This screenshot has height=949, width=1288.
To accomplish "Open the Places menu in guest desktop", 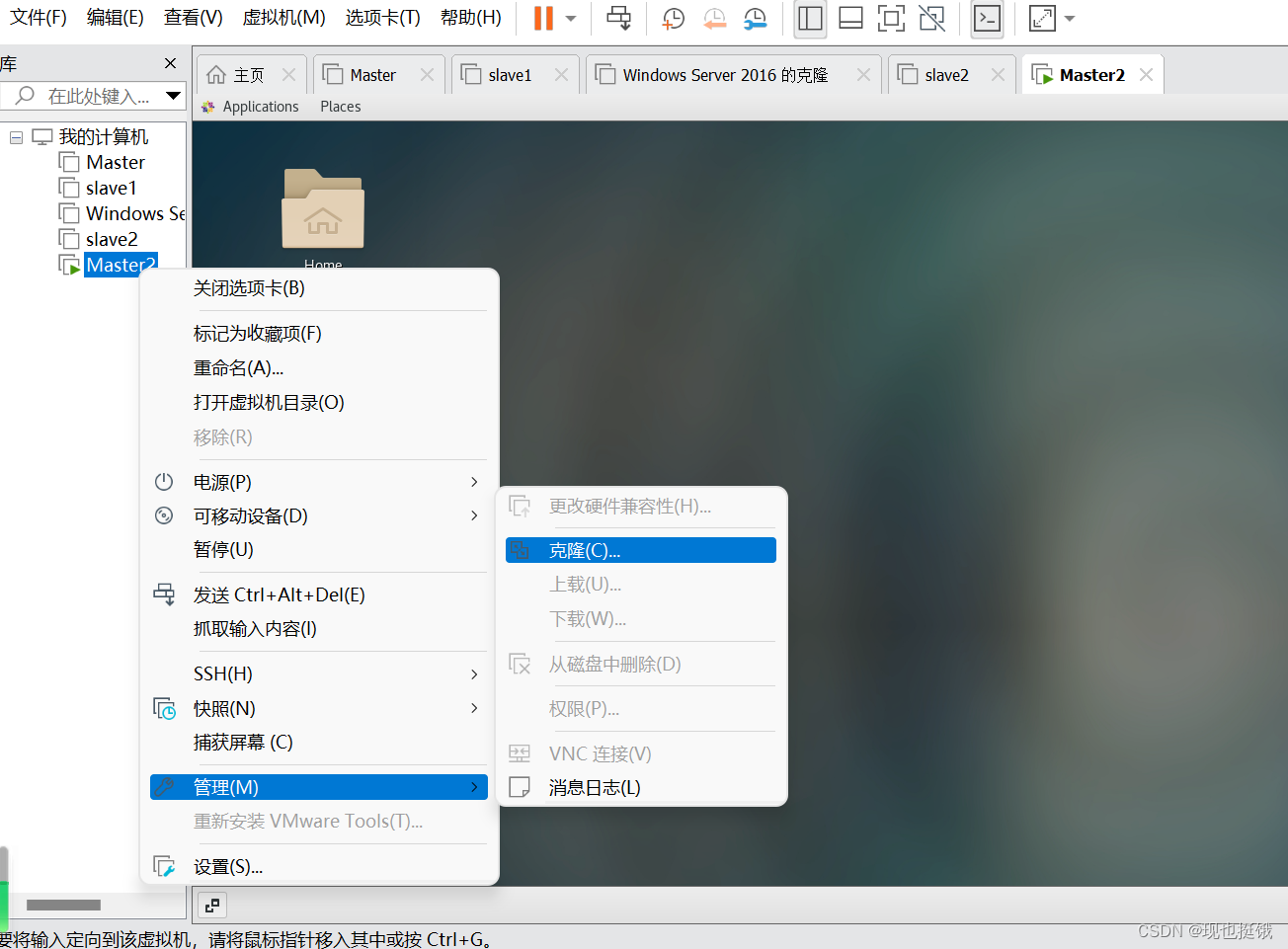I will (x=341, y=107).
